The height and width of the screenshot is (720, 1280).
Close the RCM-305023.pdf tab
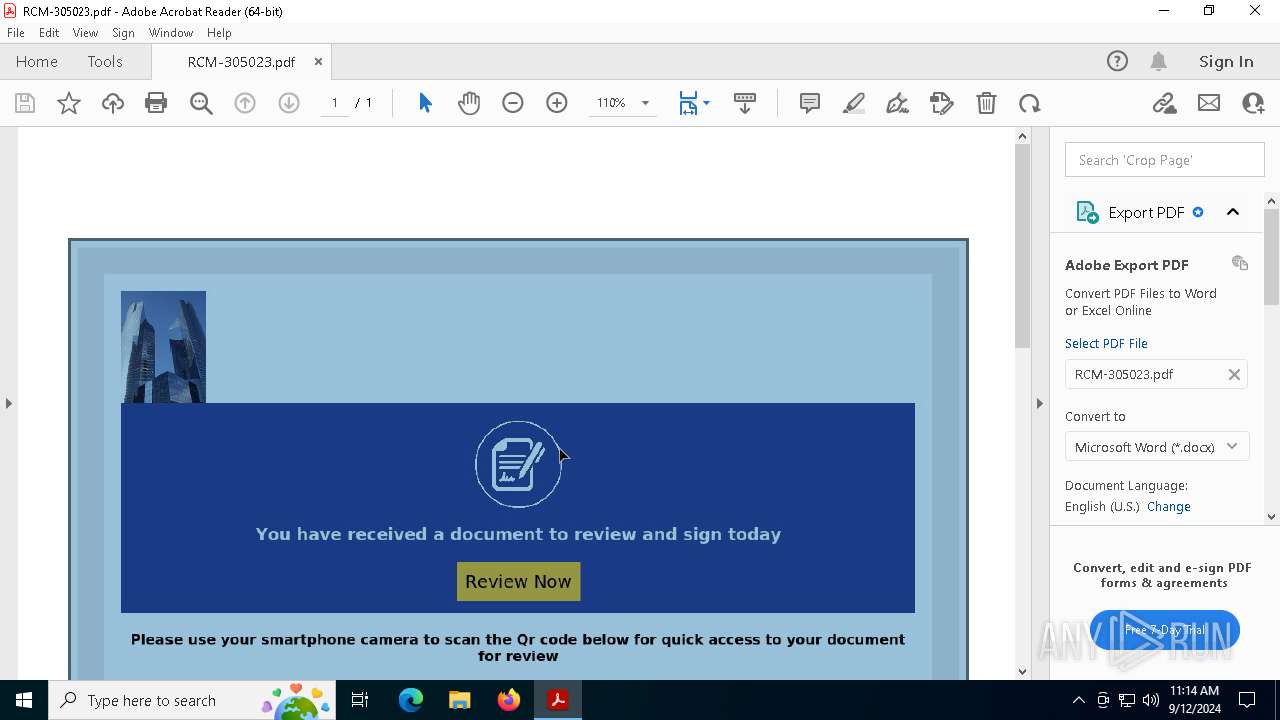[318, 61]
